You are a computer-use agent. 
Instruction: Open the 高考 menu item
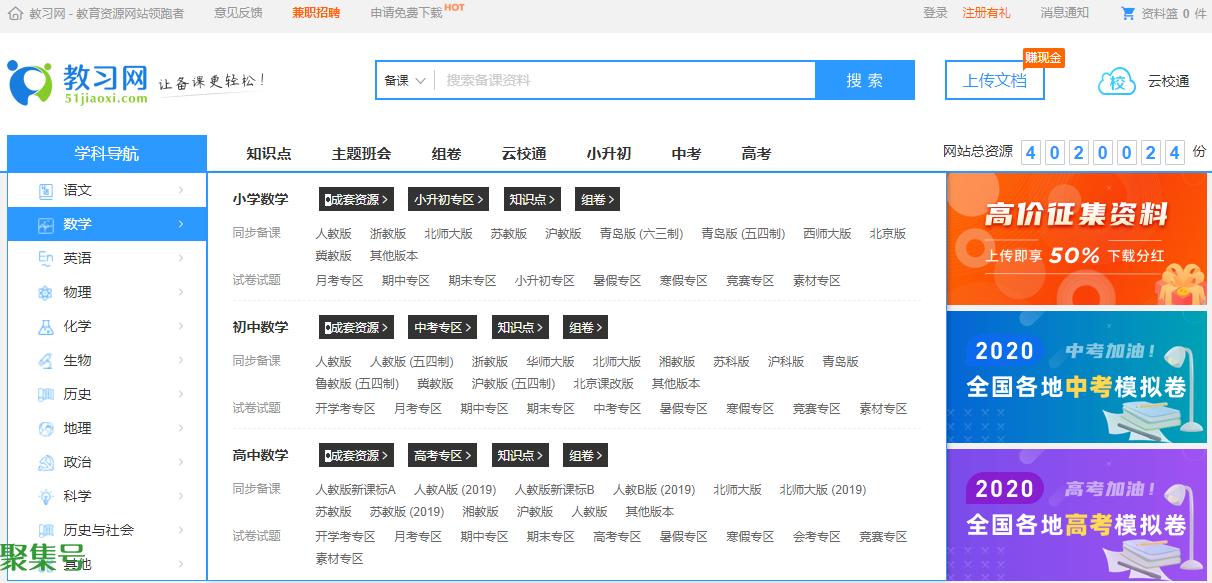coord(756,154)
